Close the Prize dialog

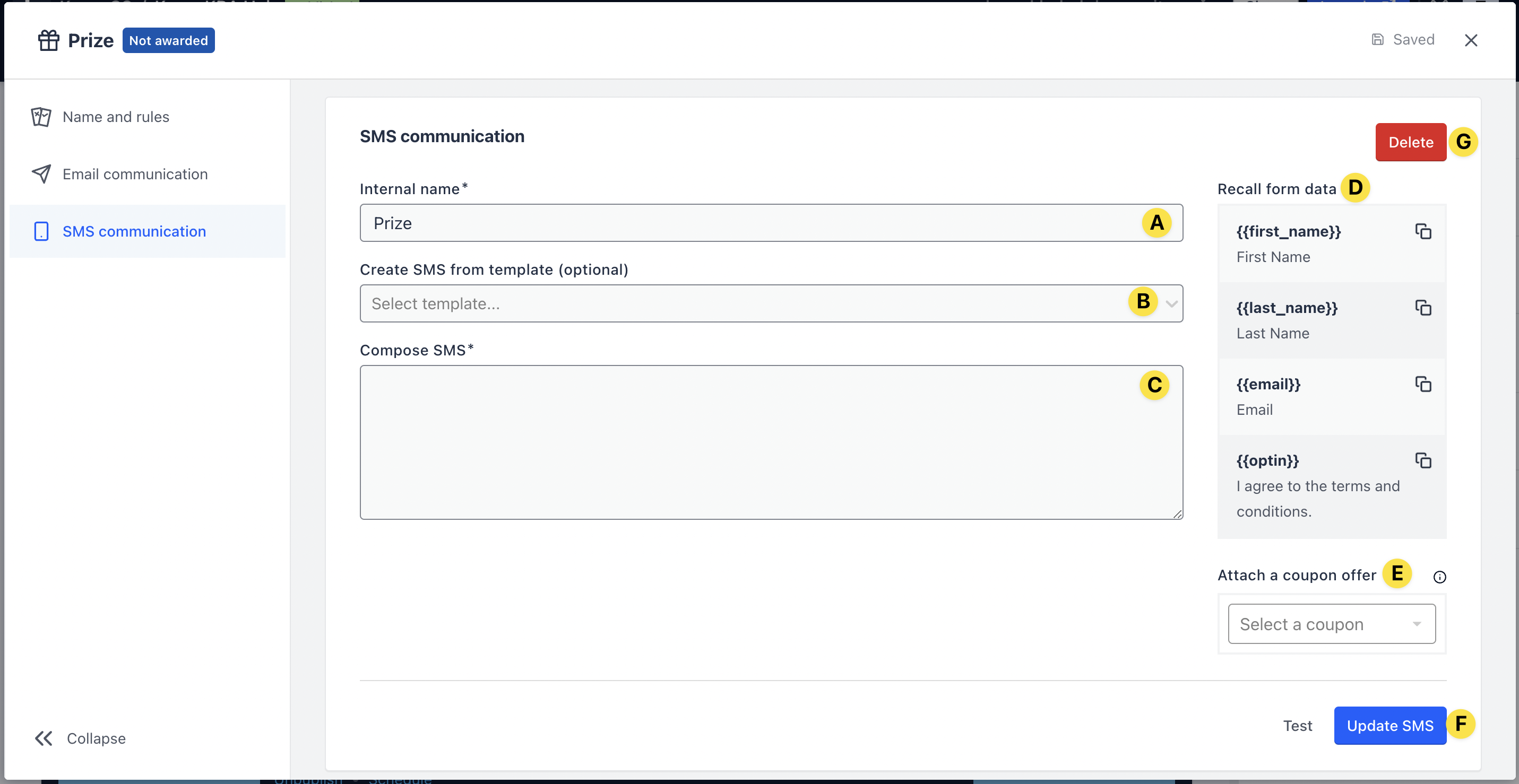click(x=1471, y=40)
